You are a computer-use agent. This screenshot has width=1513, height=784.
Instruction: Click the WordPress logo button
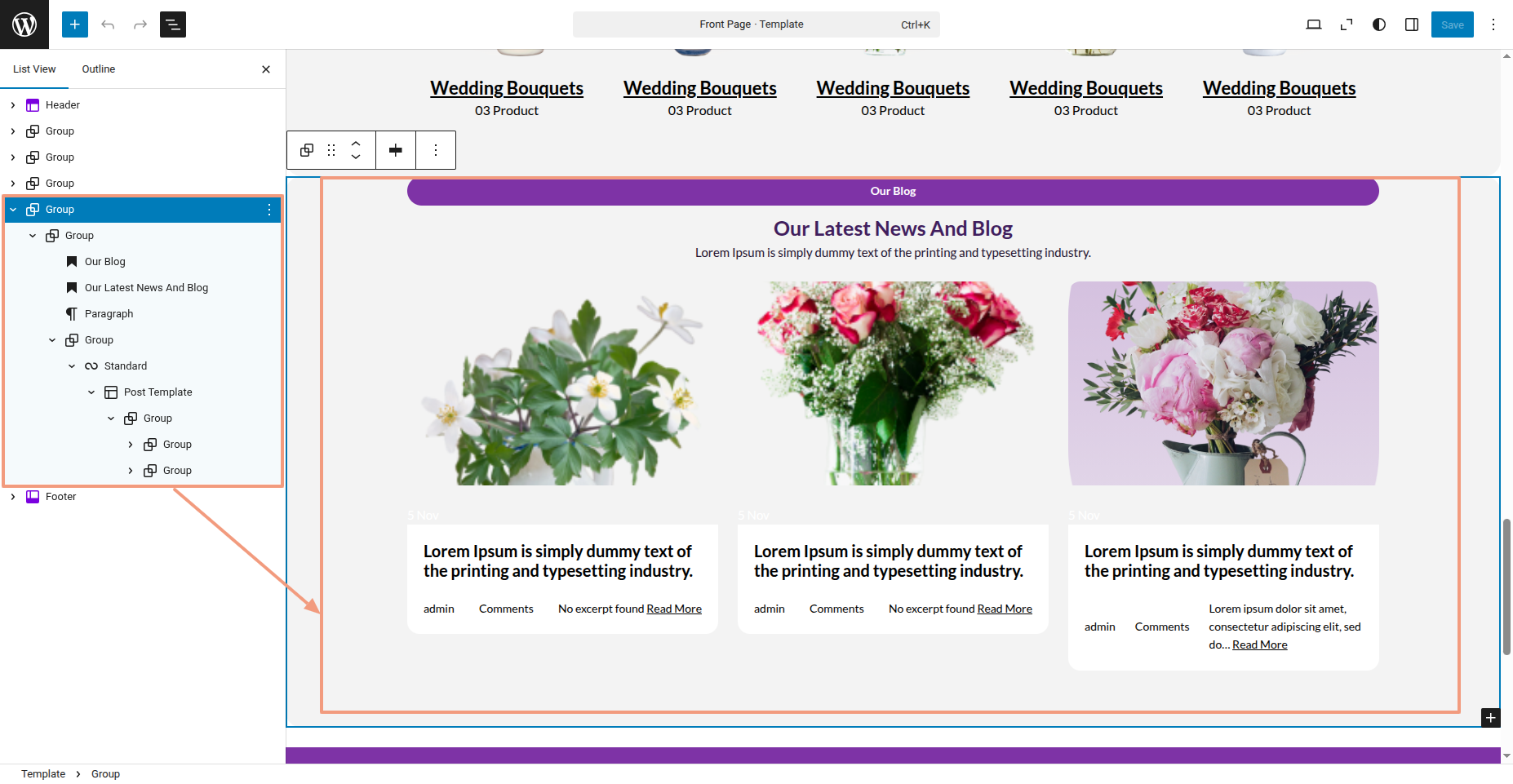coord(24,24)
